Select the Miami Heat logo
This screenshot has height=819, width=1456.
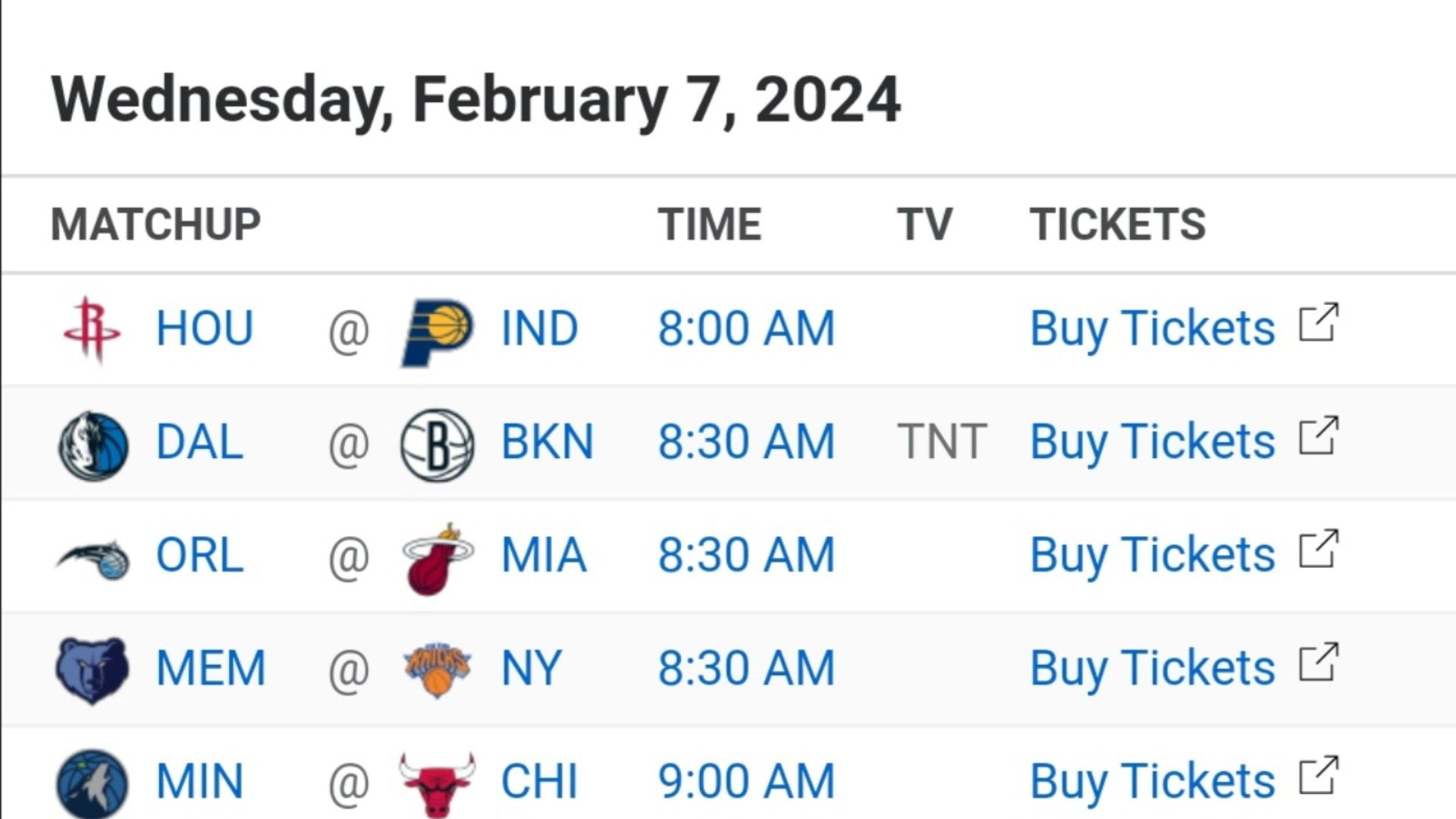coord(438,558)
